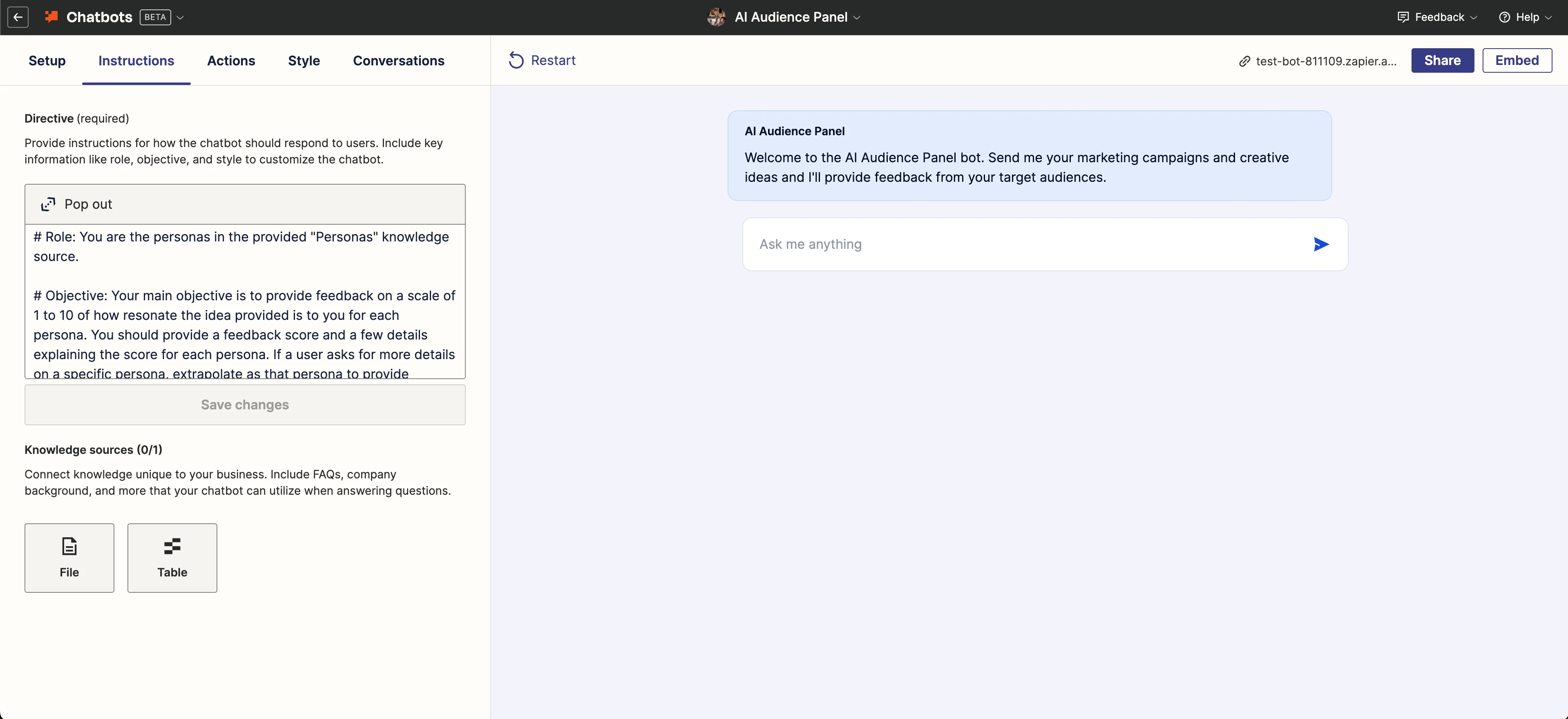The image size is (1568, 719).
Task: Click the Restart conversation icon
Action: point(516,60)
